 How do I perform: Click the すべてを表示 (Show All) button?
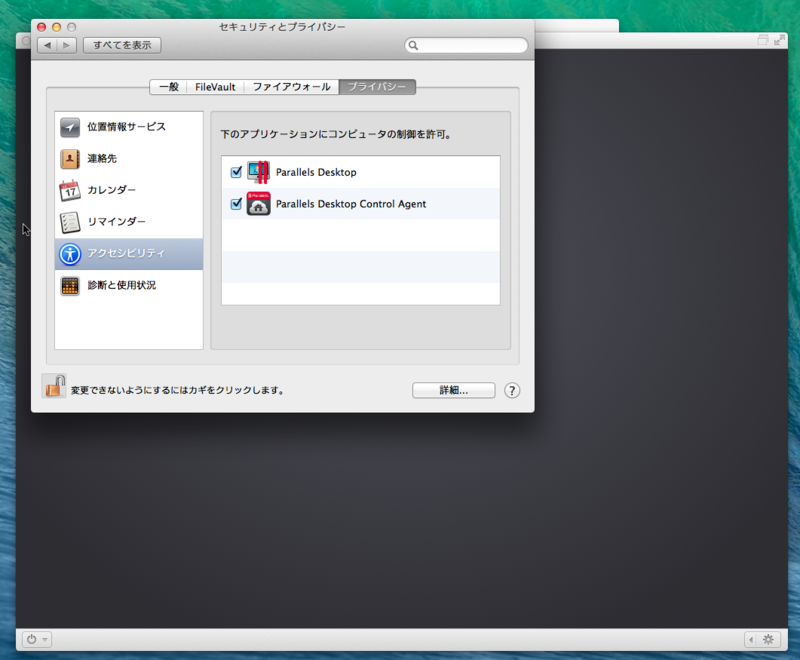[x=121, y=44]
